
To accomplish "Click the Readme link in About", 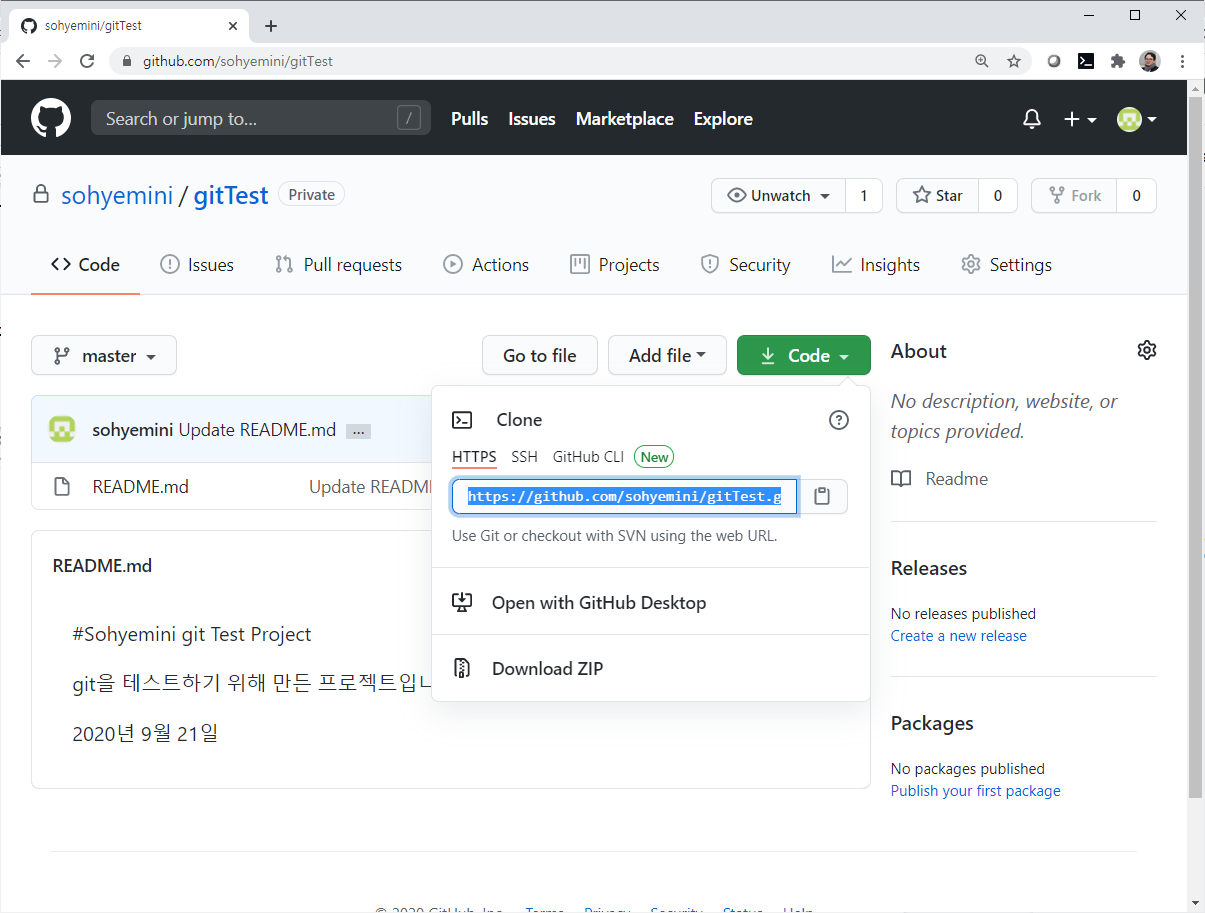I will click(957, 479).
